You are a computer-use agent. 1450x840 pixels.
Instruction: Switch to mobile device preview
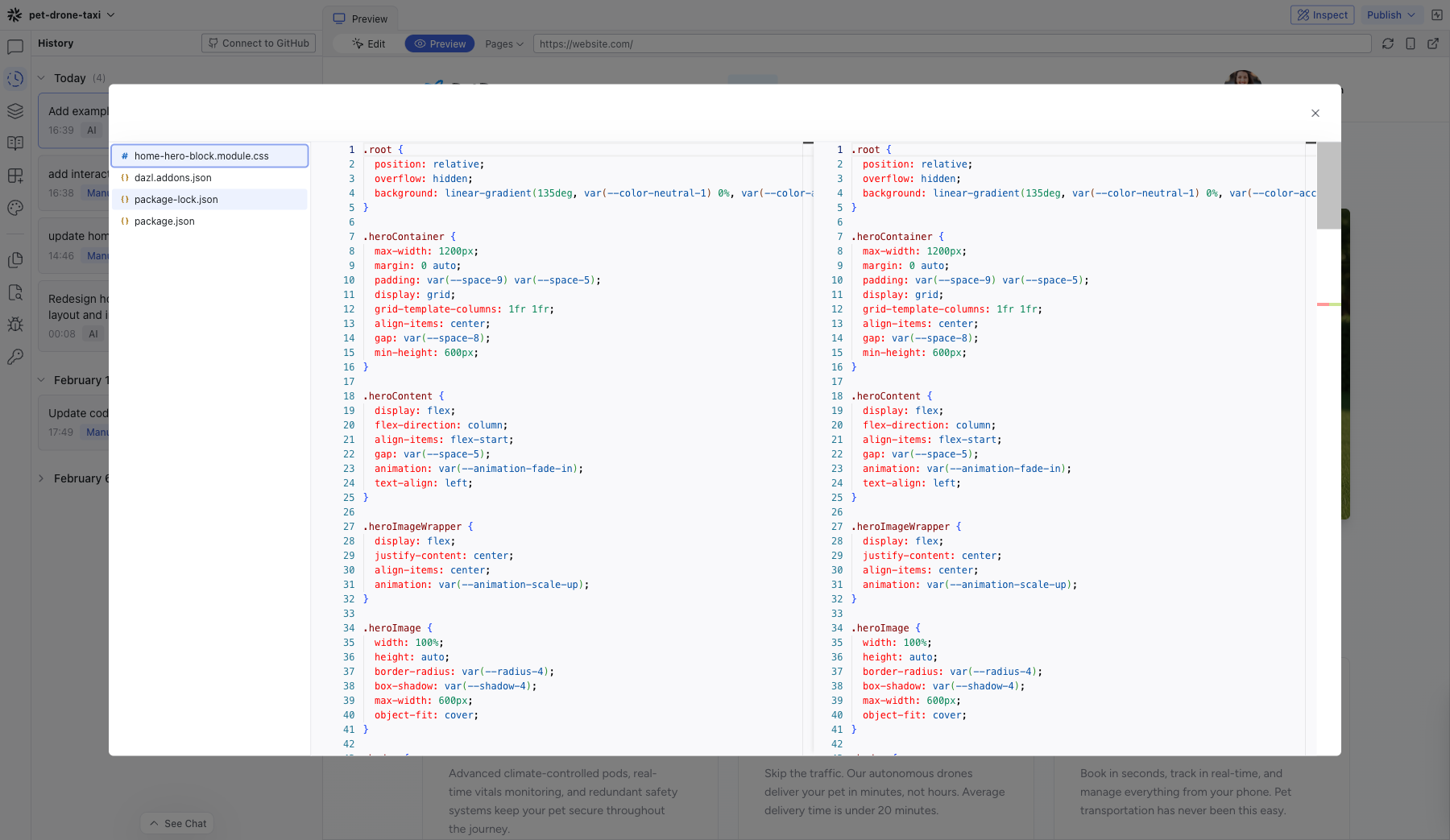point(1410,43)
